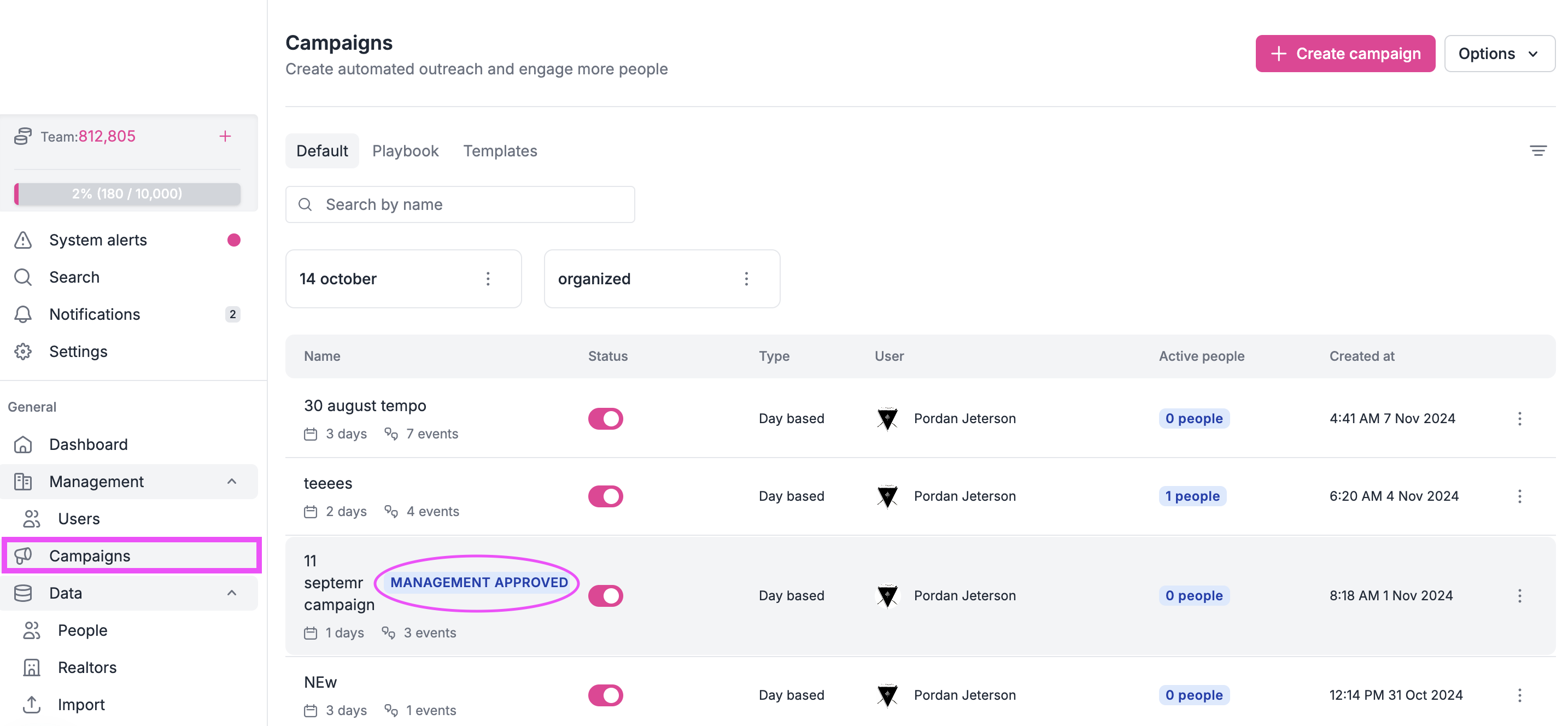Click the 1 people badge for teeees

1192,495
